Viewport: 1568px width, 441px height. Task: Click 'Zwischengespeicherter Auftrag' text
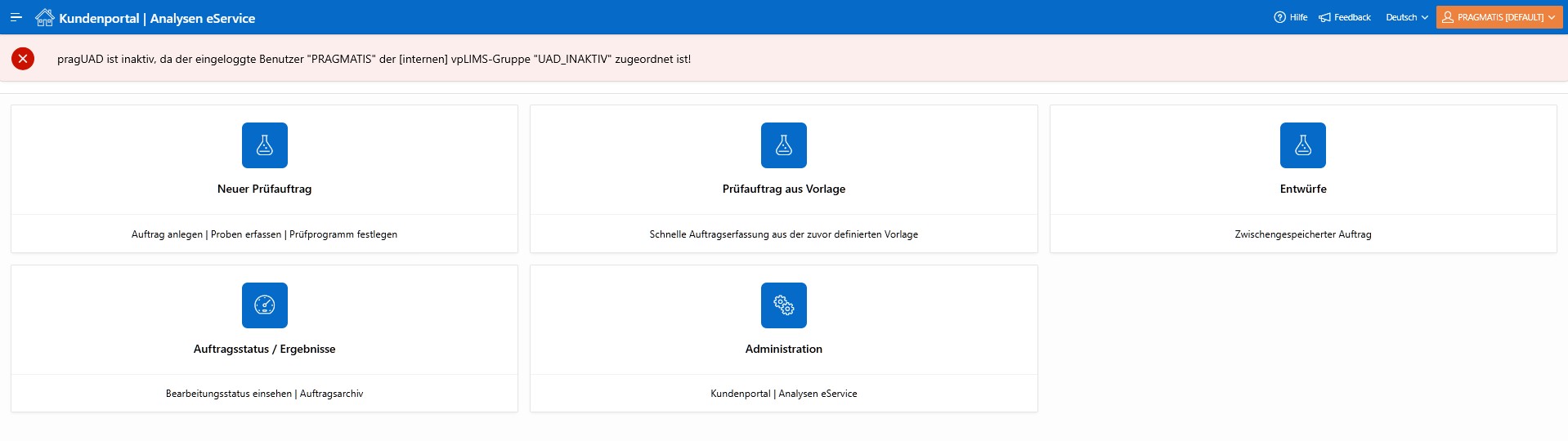tap(1303, 234)
